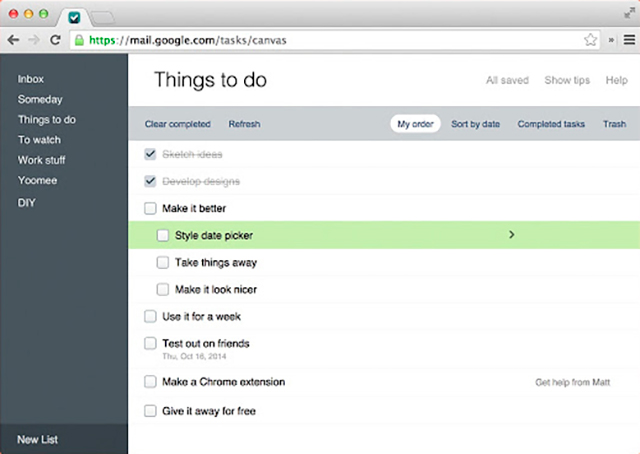Open details arrow for Style date picker
Viewport: 640px width, 454px height.
click(511, 235)
